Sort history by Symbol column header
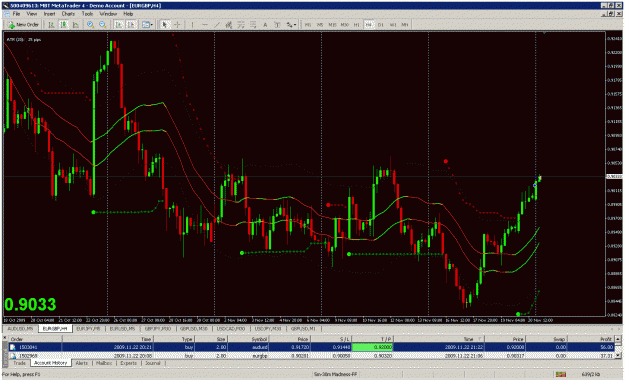The width and height of the screenshot is (625, 380). (249, 339)
